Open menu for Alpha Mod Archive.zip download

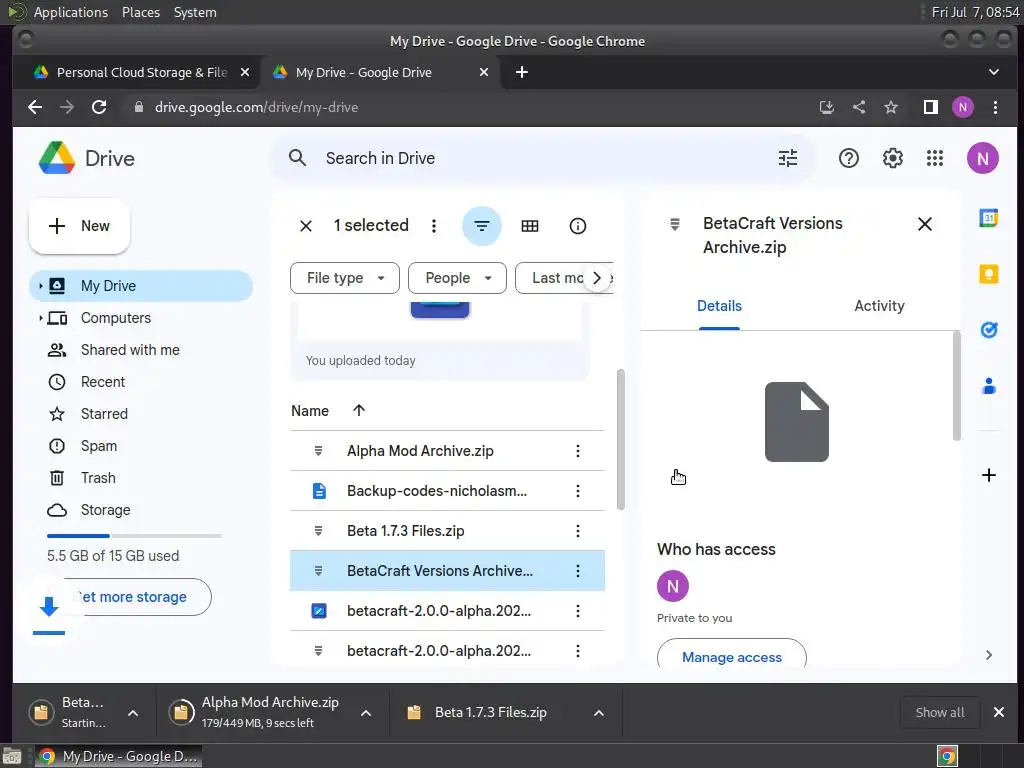pyautogui.click(x=366, y=713)
